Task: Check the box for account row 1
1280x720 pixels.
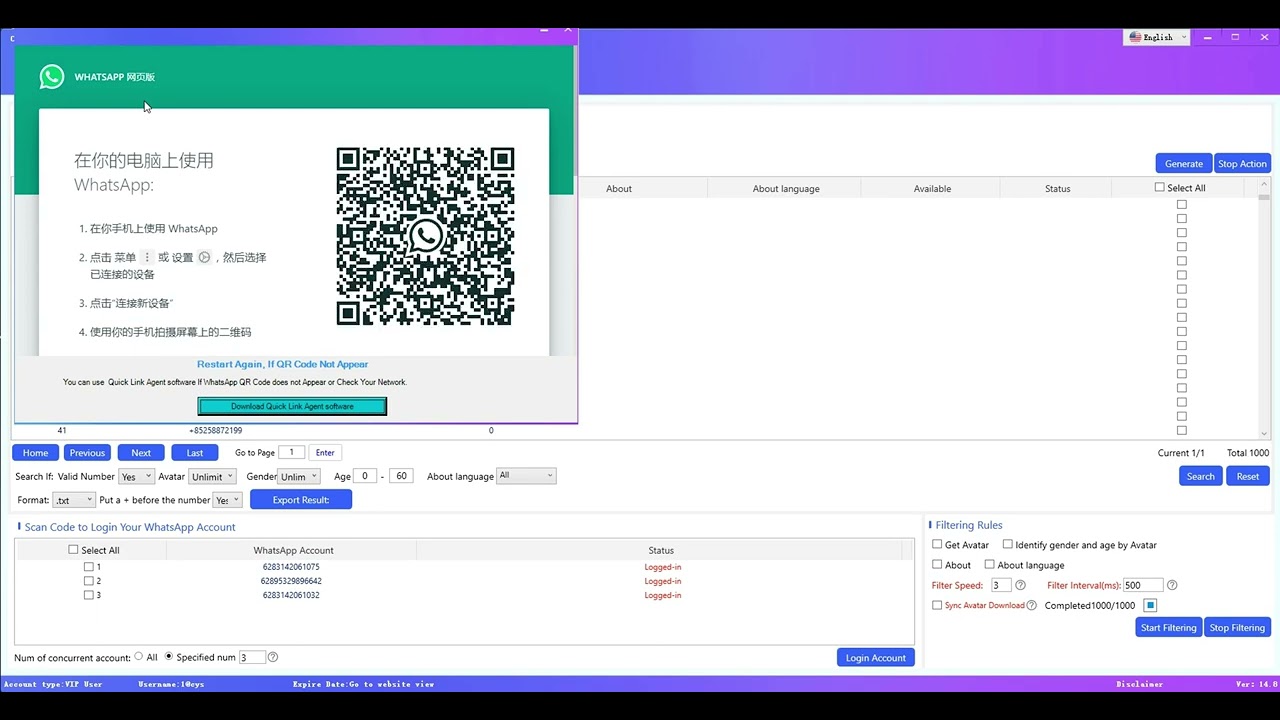Action: pos(89,567)
